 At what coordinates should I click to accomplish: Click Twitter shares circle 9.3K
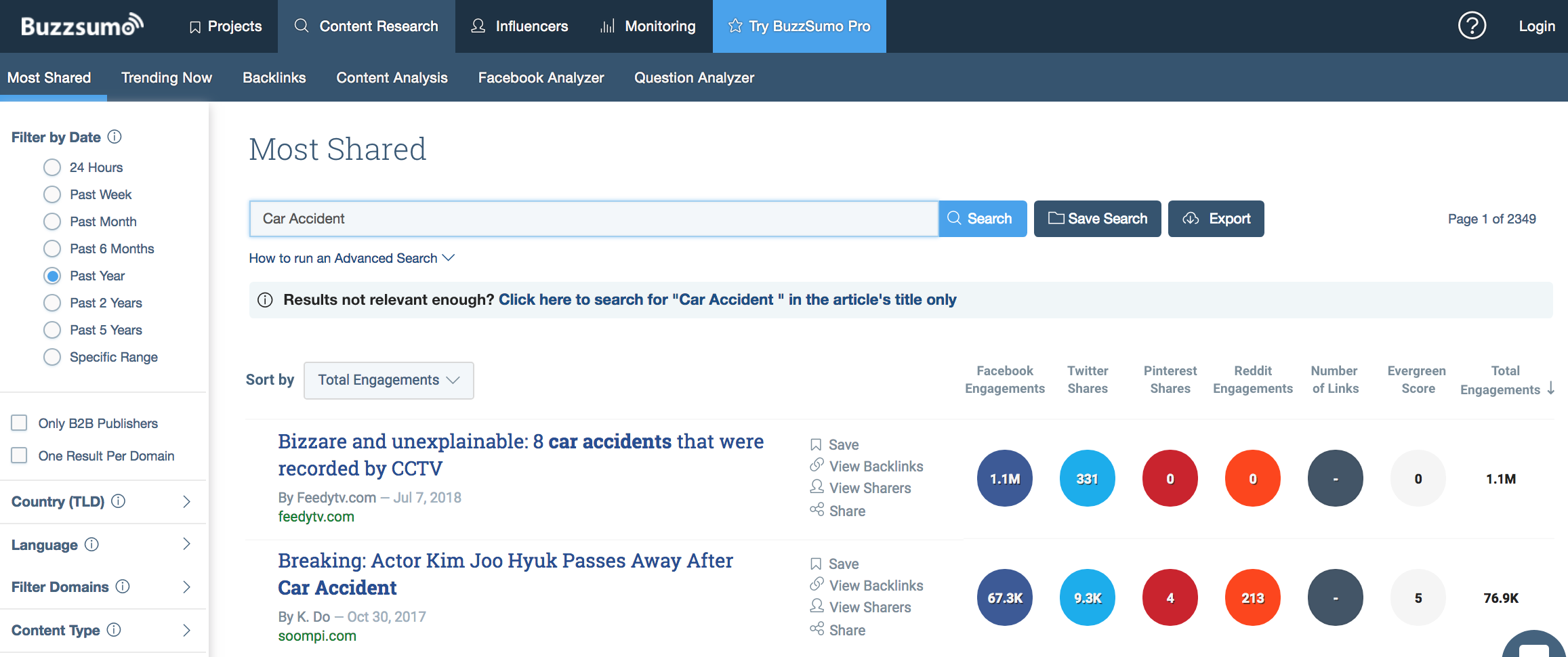click(x=1088, y=597)
